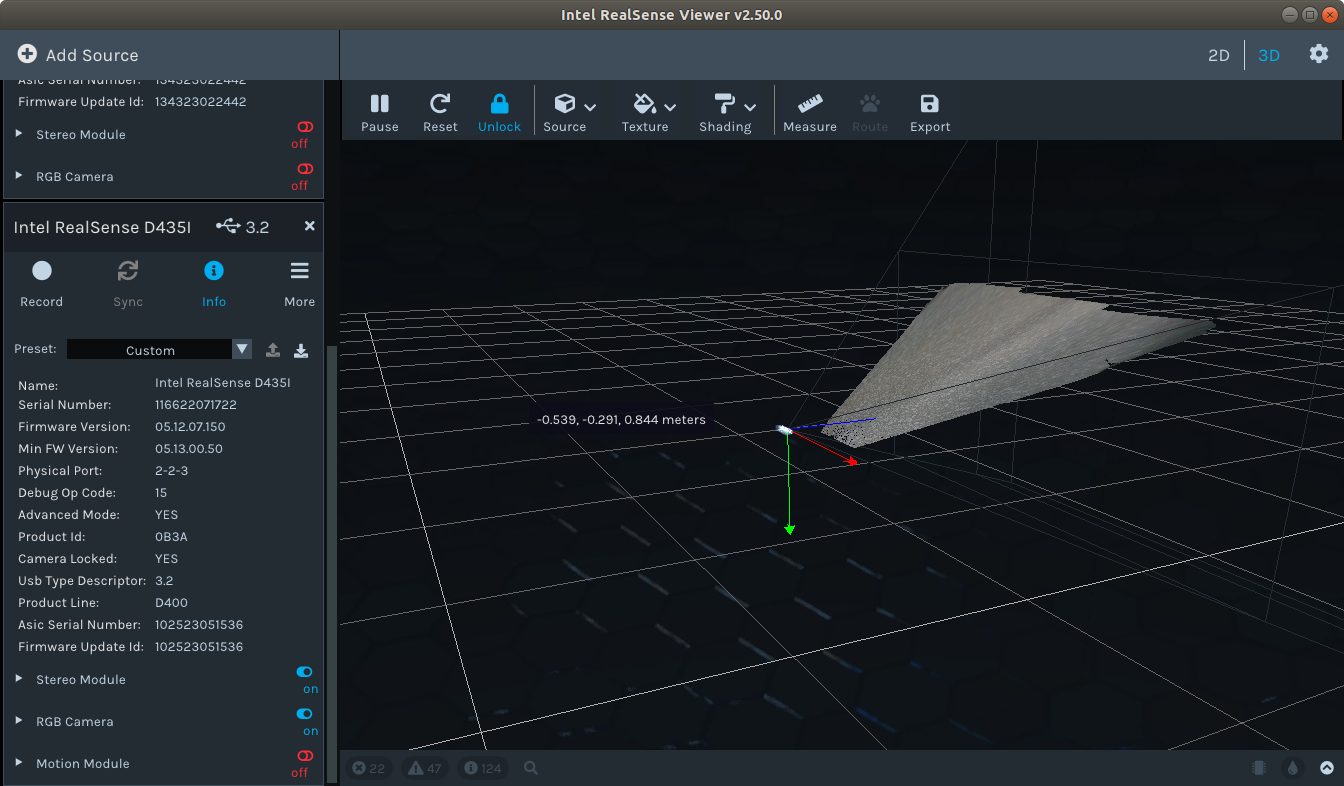Viewport: 1344px width, 786px height.
Task: Expand the log panel with chevron
Action: coord(1327,768)
